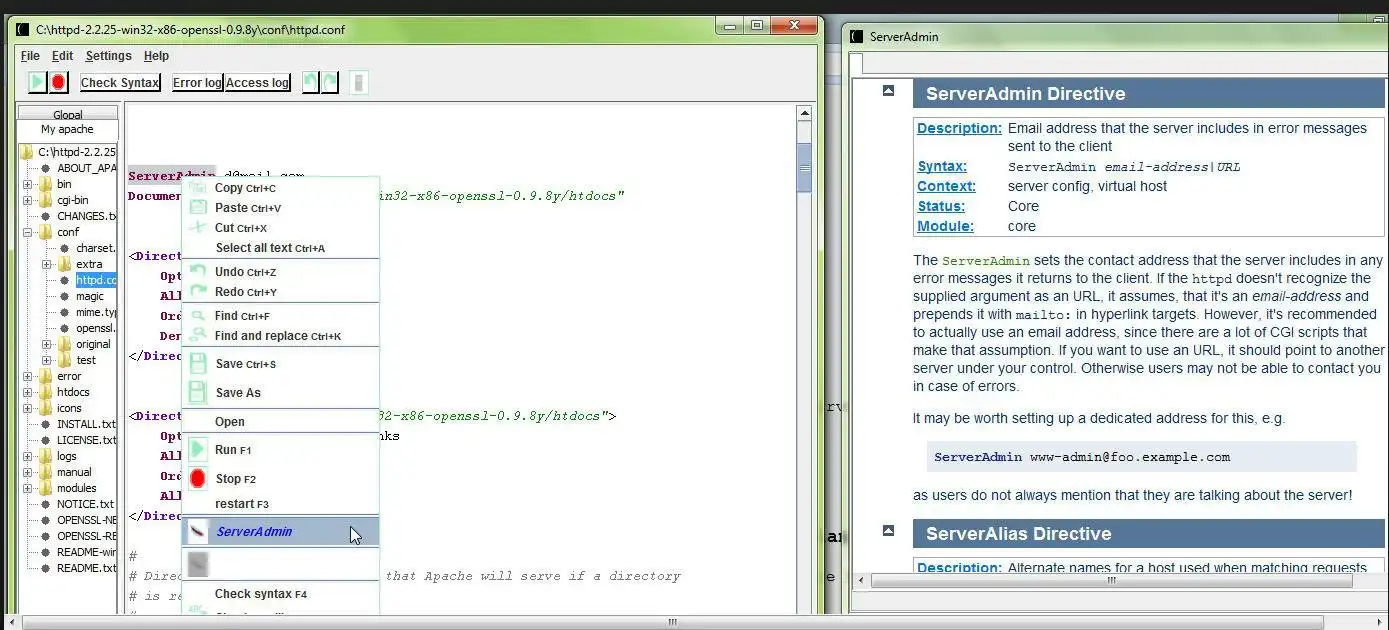The height and width of the screenshot is (630, 1389).
Task: Collapse the conf folder node
Action: [x=28, y=232]
